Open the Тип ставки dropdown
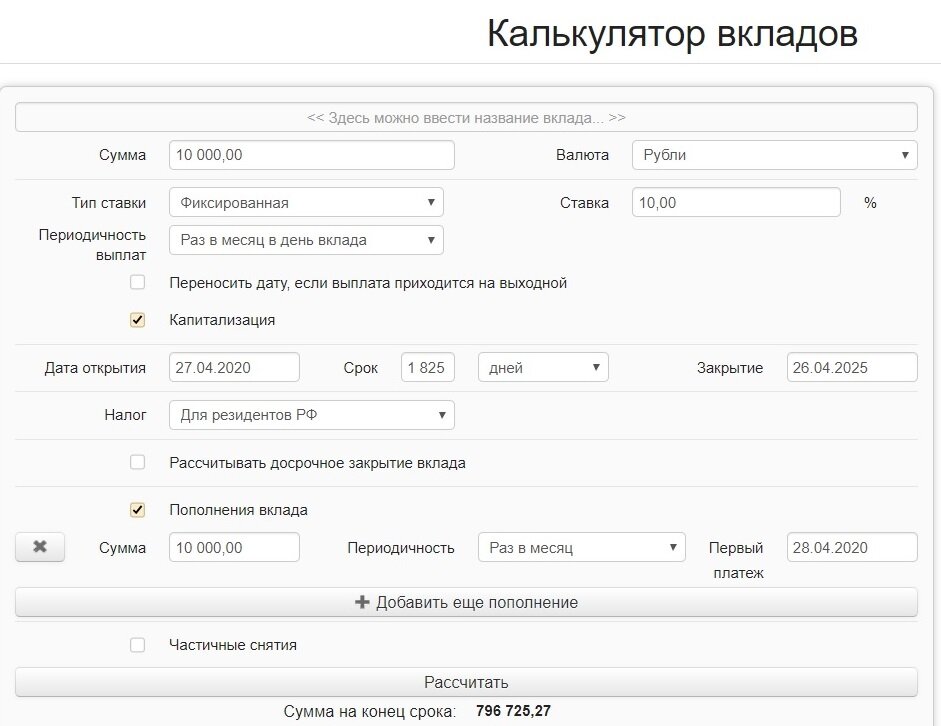Screen dimensions: 941x726 [306, 202]
